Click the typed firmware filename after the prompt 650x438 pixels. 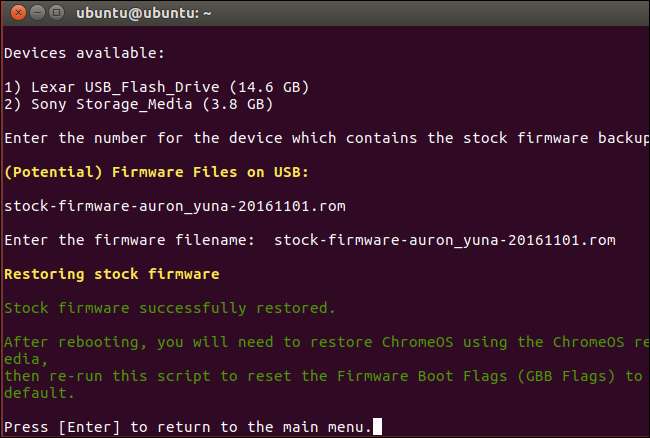(443, 239)
